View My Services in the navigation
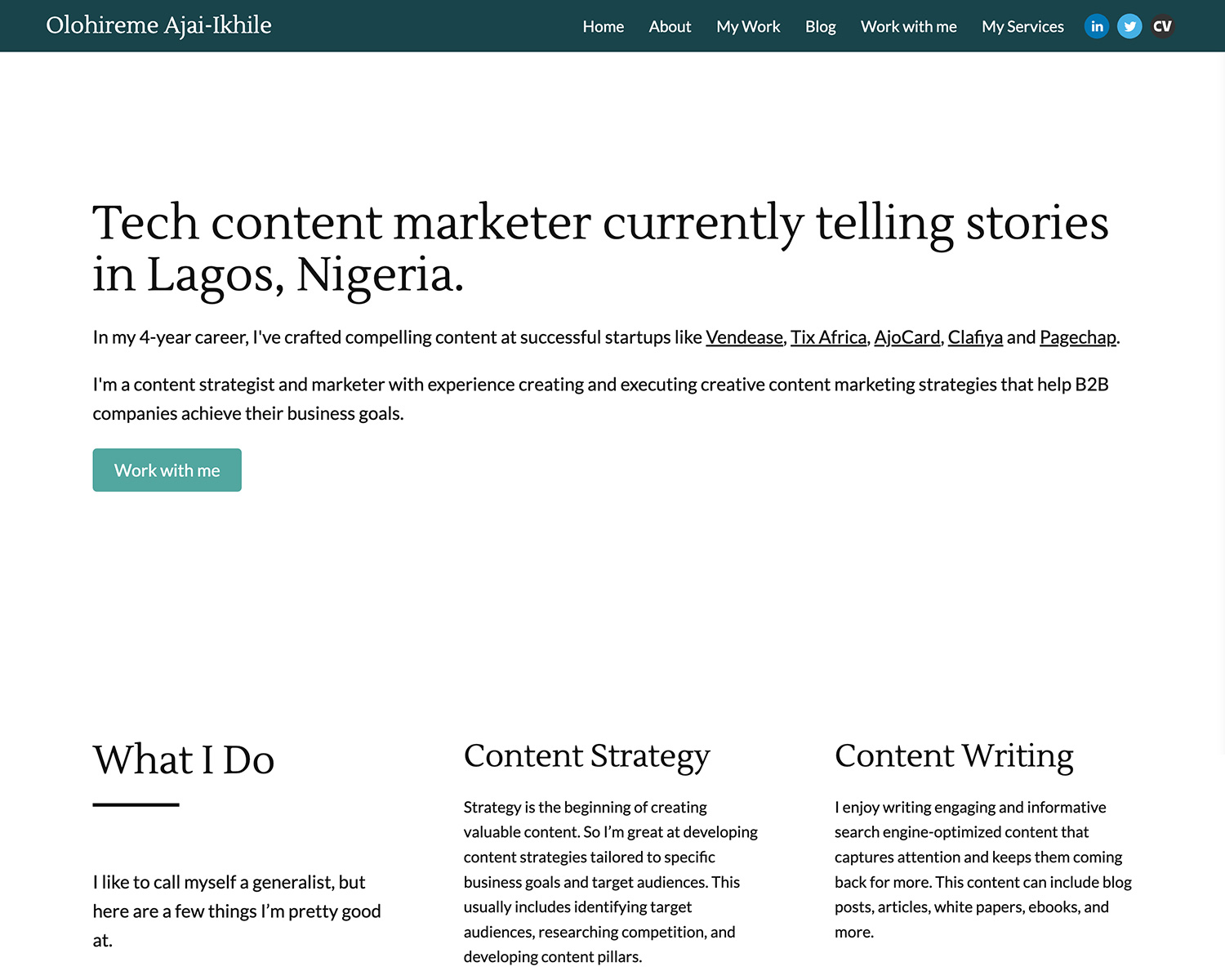Screen dimensions: 1225x980 click(1022, 26)
